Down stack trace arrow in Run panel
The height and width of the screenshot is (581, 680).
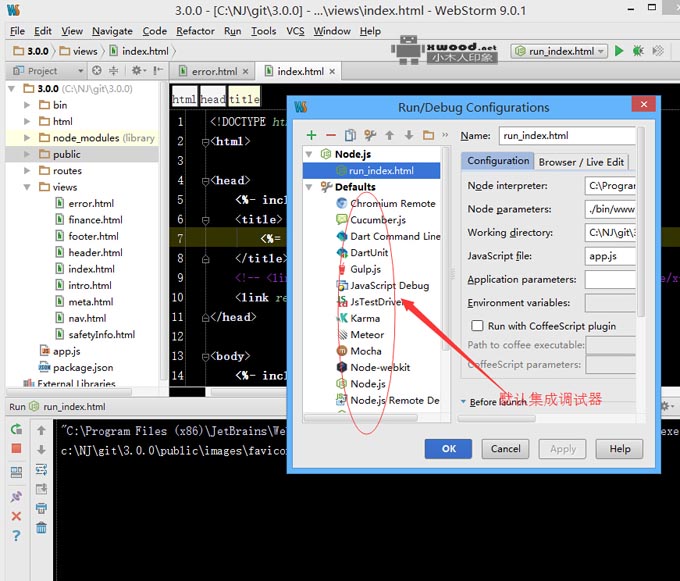[41, 449]
